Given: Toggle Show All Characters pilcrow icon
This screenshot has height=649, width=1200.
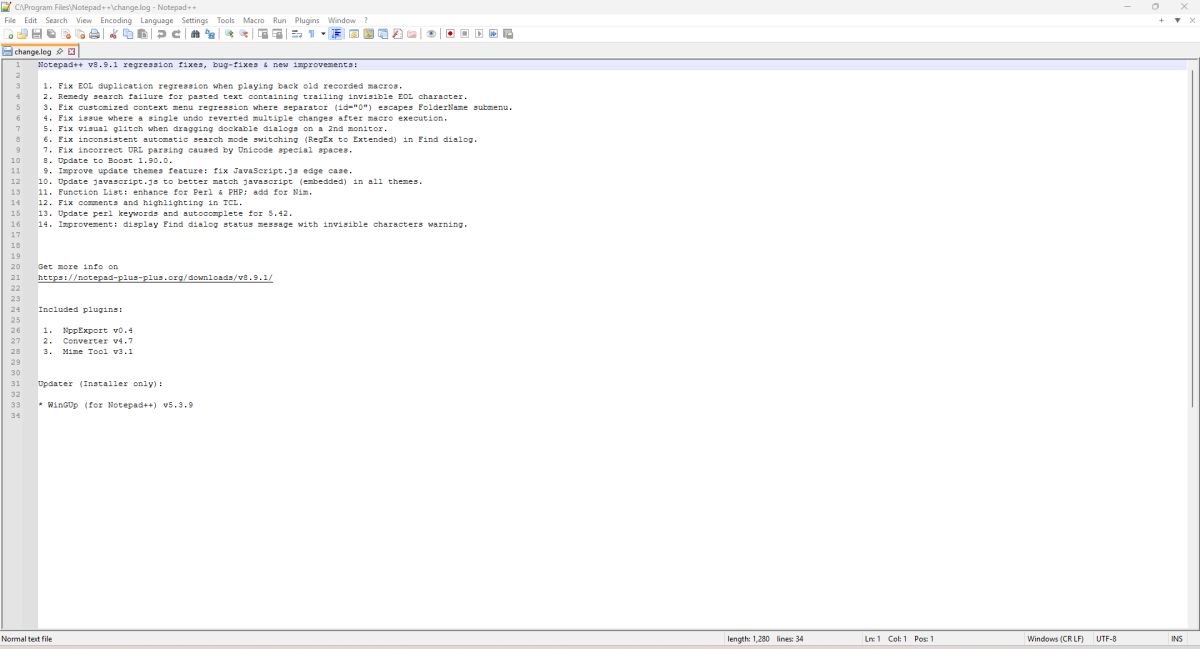Looking at the screenshot, I should click(311, 33).
